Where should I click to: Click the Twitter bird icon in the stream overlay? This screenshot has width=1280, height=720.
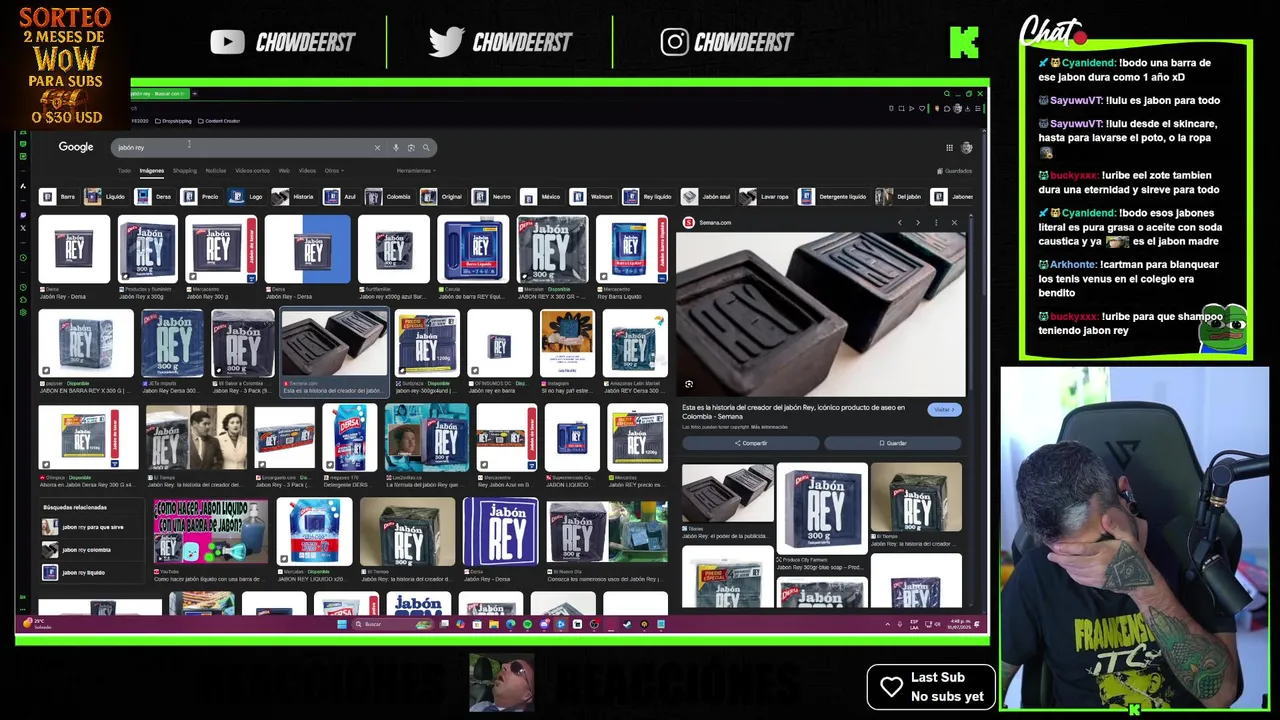(x=446, y=42)
